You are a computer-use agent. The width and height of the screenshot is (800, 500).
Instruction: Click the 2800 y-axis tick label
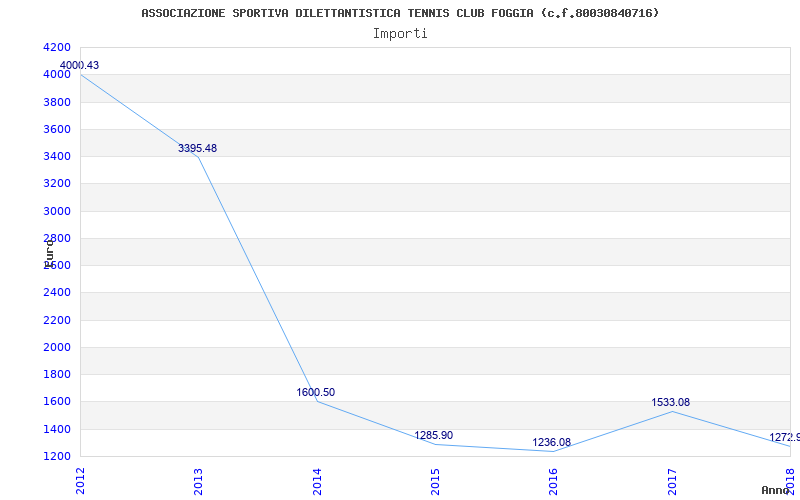pyautogui.click(x=57, y=238)
